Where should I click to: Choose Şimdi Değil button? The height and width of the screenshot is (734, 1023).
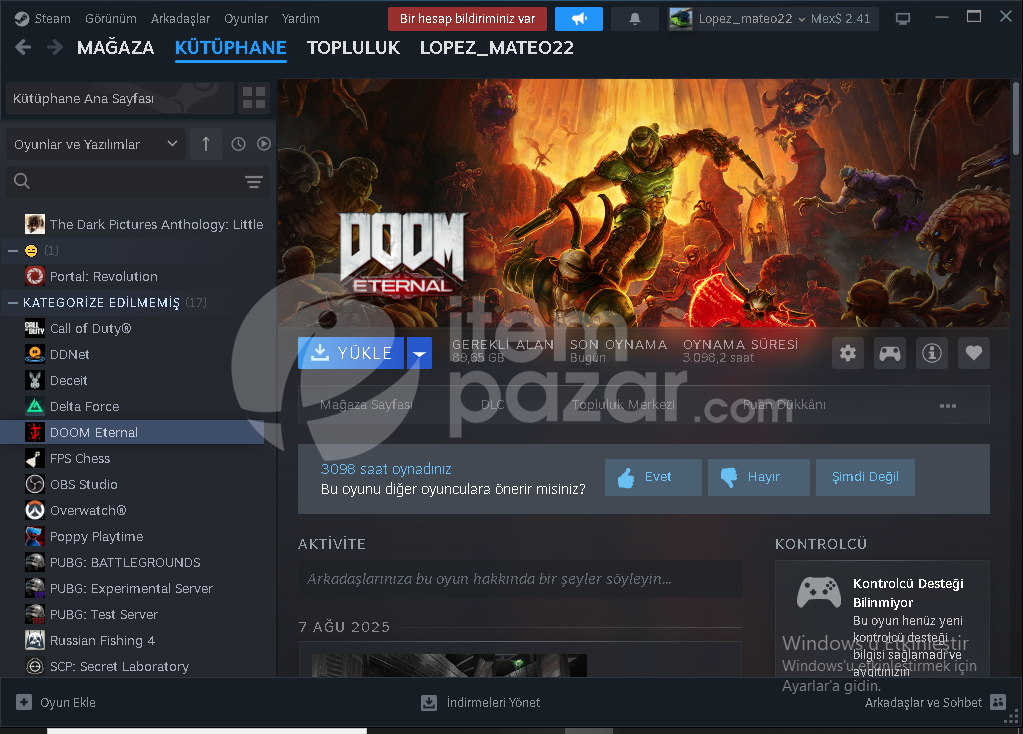tap(865, 477)
